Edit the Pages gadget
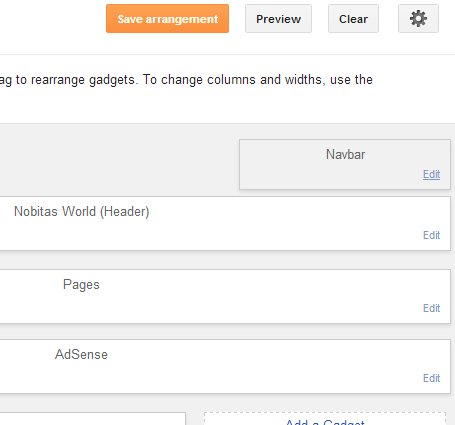This screenshot has width=455, height=425. [431, 308]
